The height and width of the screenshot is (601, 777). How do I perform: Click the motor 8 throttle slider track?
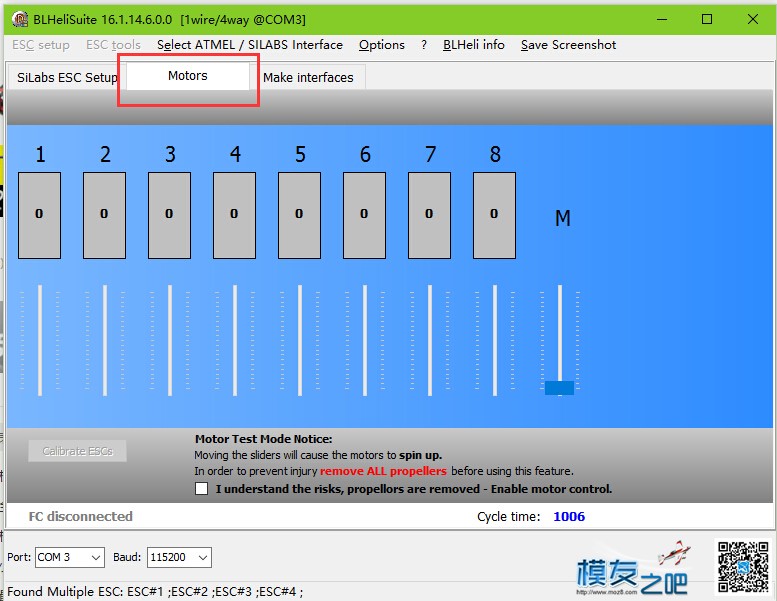point(495,340)
